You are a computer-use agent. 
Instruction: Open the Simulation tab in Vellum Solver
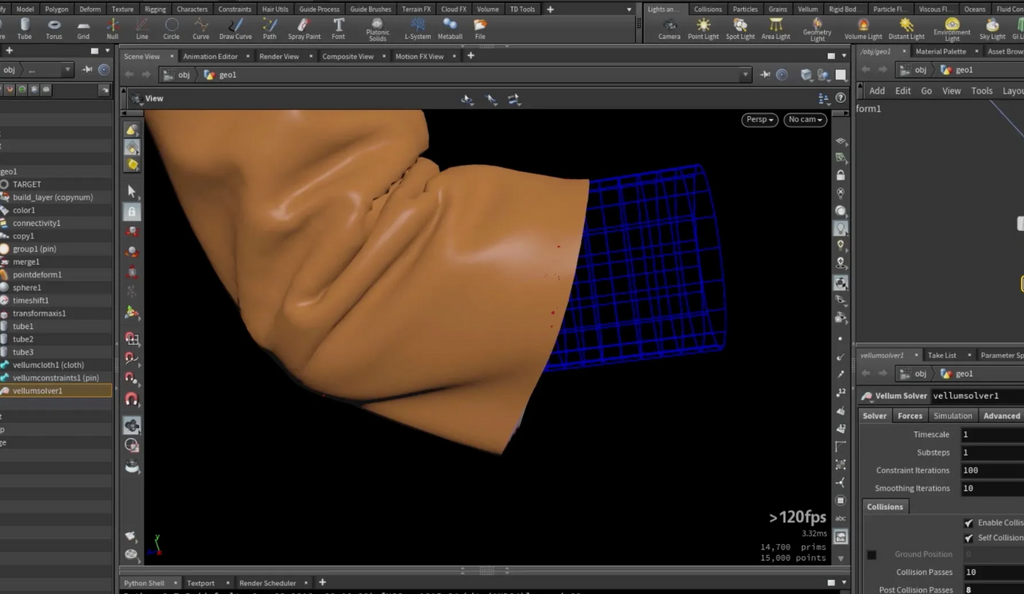click(x=952, y=415)
